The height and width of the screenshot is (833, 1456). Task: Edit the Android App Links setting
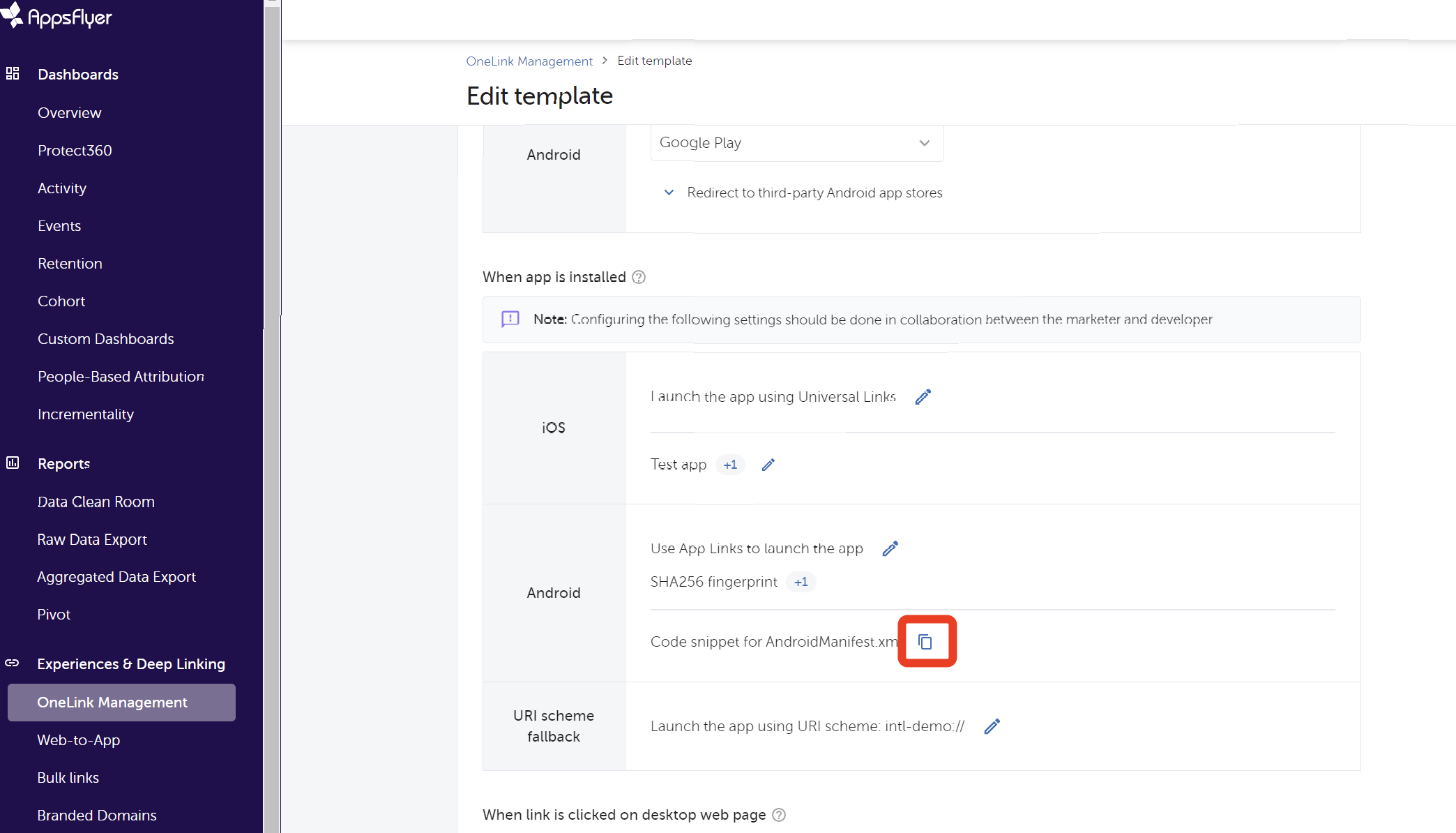890,548
